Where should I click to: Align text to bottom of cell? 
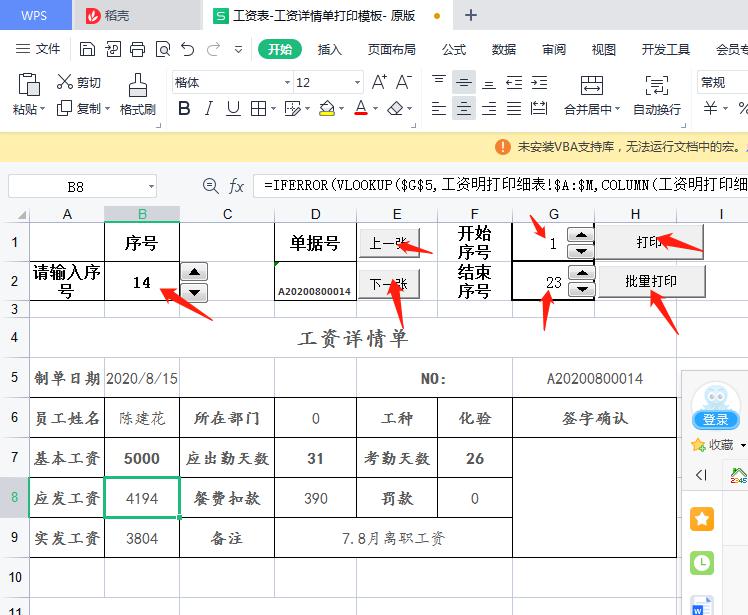(488, 84)
